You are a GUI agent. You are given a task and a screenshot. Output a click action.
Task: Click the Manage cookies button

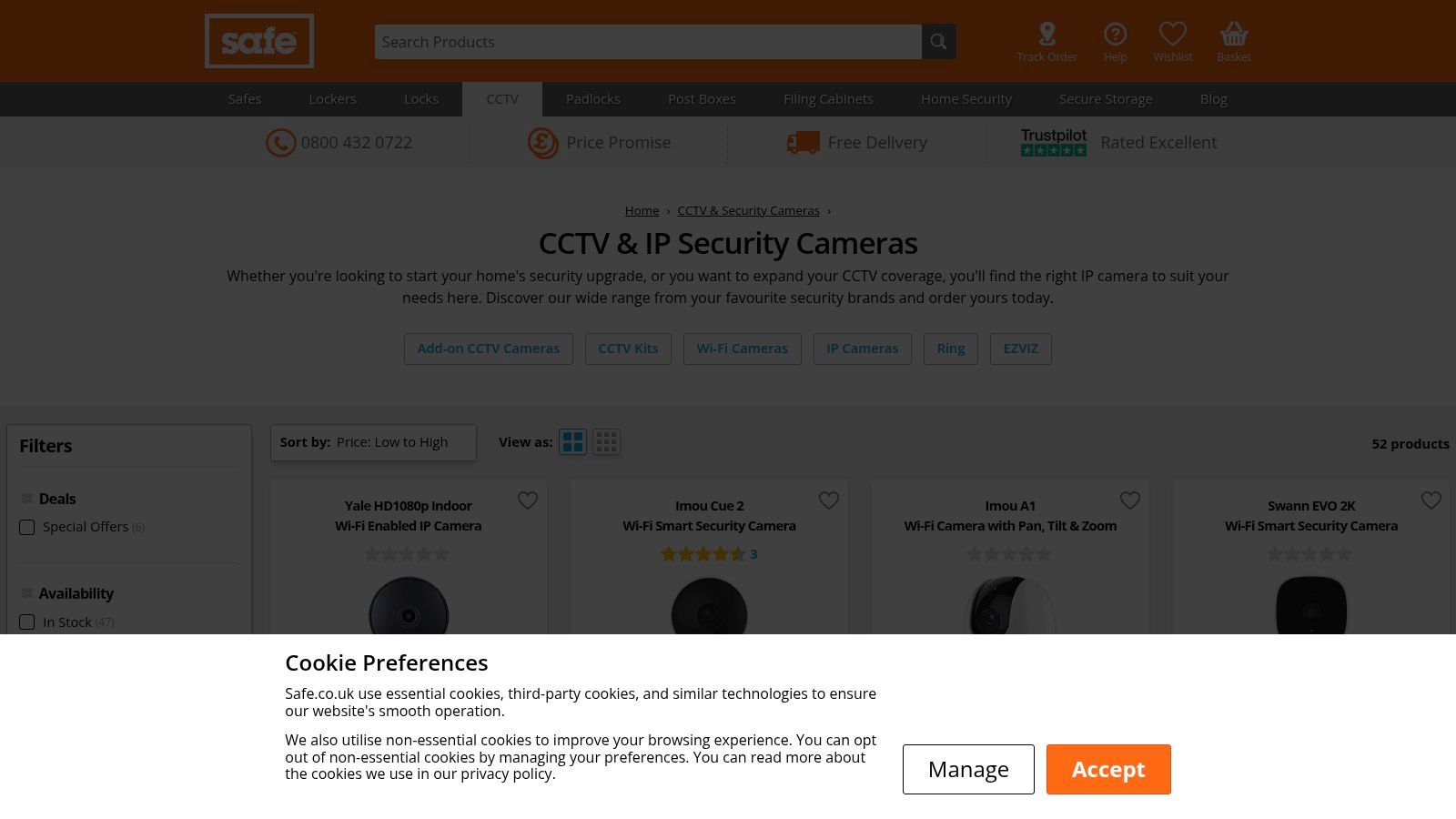point(968,769)
